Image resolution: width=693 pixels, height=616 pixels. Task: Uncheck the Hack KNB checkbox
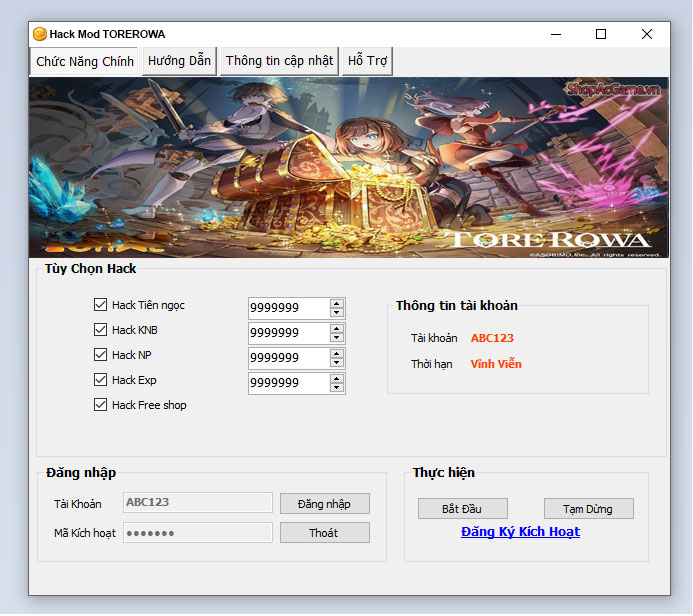[x=100, y=330]
